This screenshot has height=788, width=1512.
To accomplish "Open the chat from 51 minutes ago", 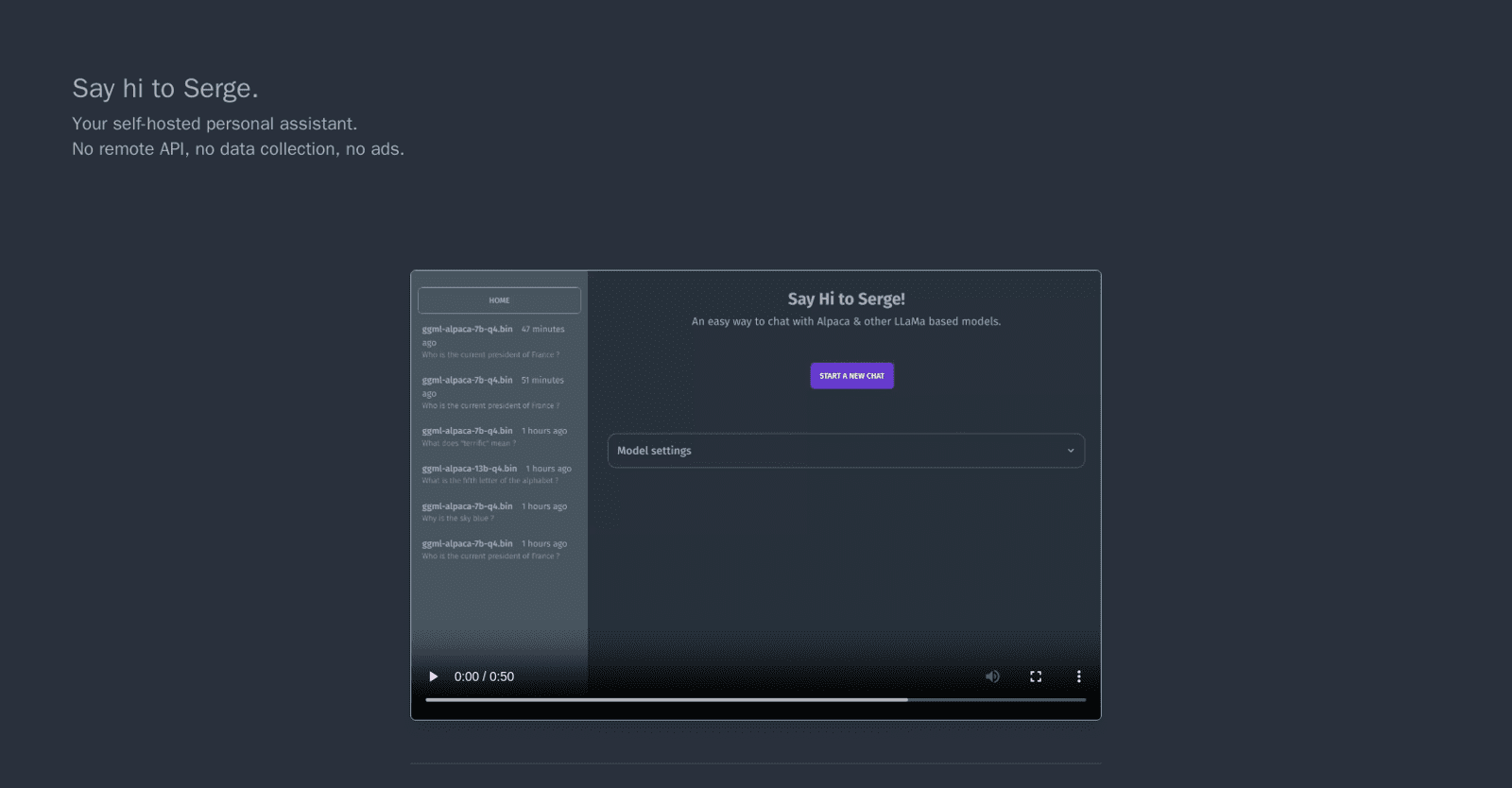I will (x=493, y=392).
